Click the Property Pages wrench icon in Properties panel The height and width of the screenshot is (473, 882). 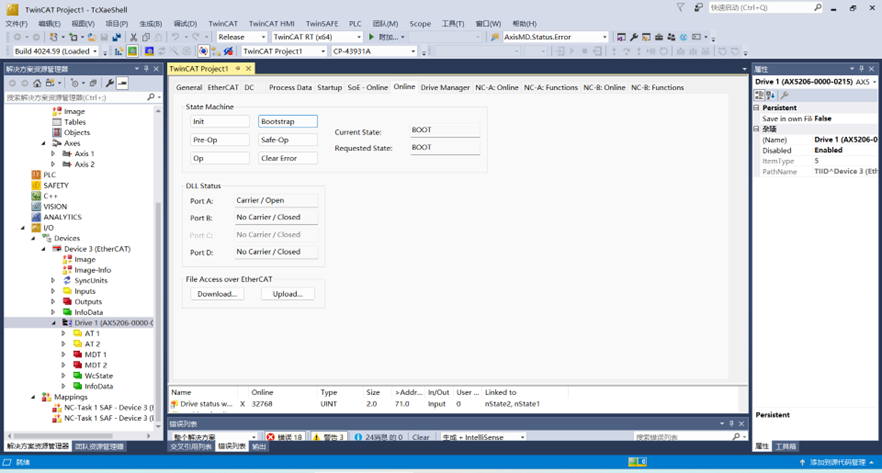[784, 95]
